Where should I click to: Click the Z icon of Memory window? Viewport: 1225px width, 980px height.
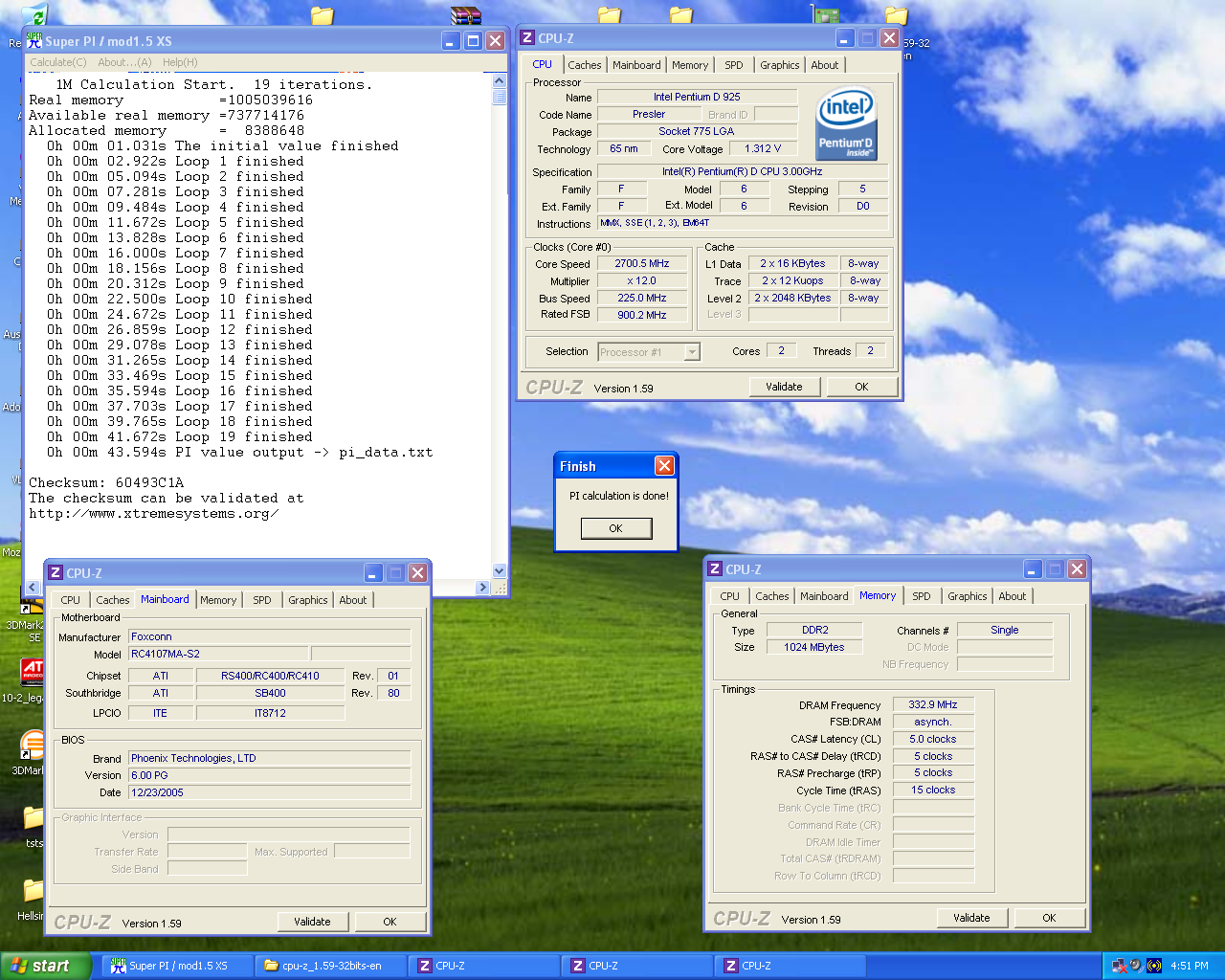pos(715,569)
